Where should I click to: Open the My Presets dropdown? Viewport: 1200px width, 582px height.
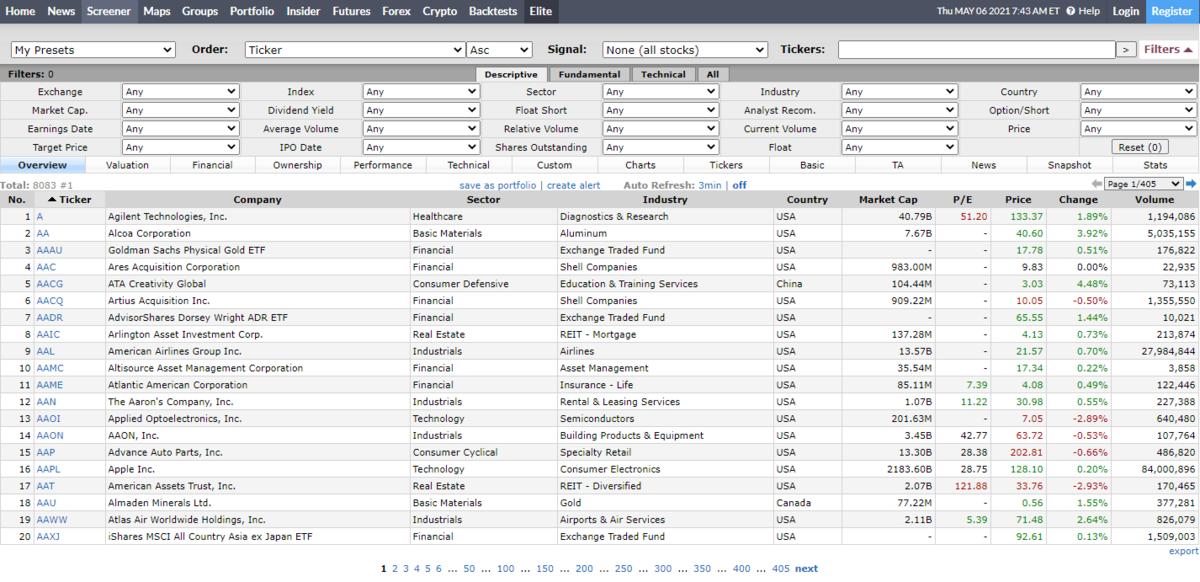pos(93,50)
